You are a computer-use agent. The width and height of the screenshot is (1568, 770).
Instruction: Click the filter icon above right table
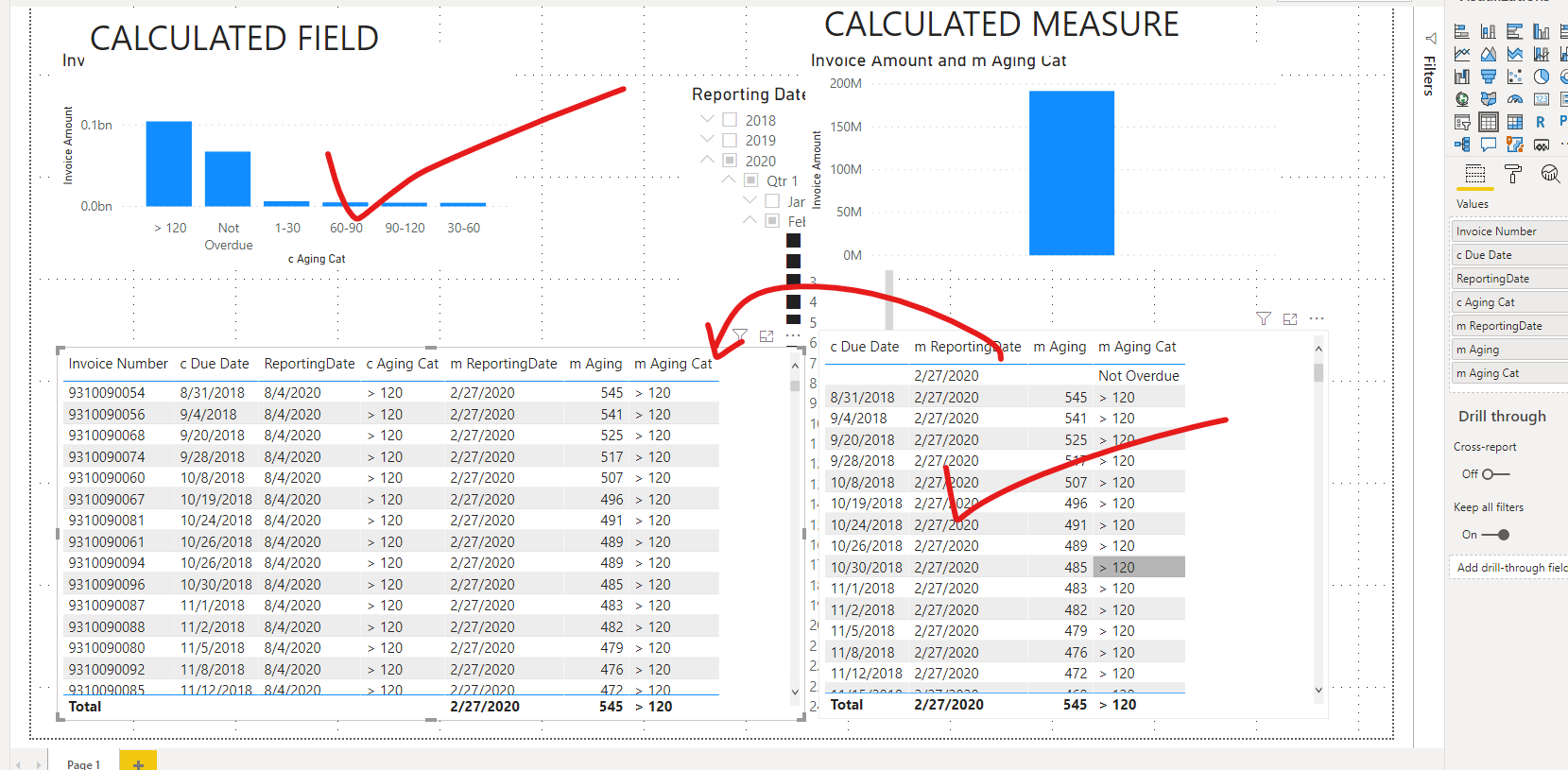1264,319
